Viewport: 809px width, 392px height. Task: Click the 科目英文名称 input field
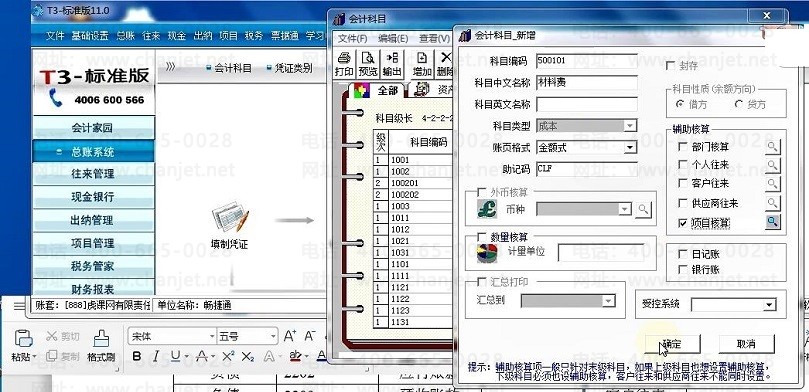point(587,104)
